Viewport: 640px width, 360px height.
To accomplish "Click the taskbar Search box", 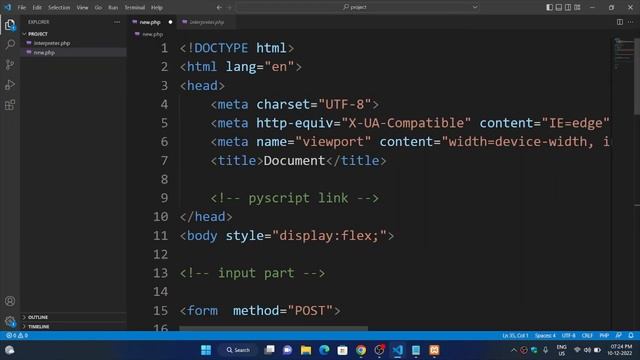I will pos(238,350).
